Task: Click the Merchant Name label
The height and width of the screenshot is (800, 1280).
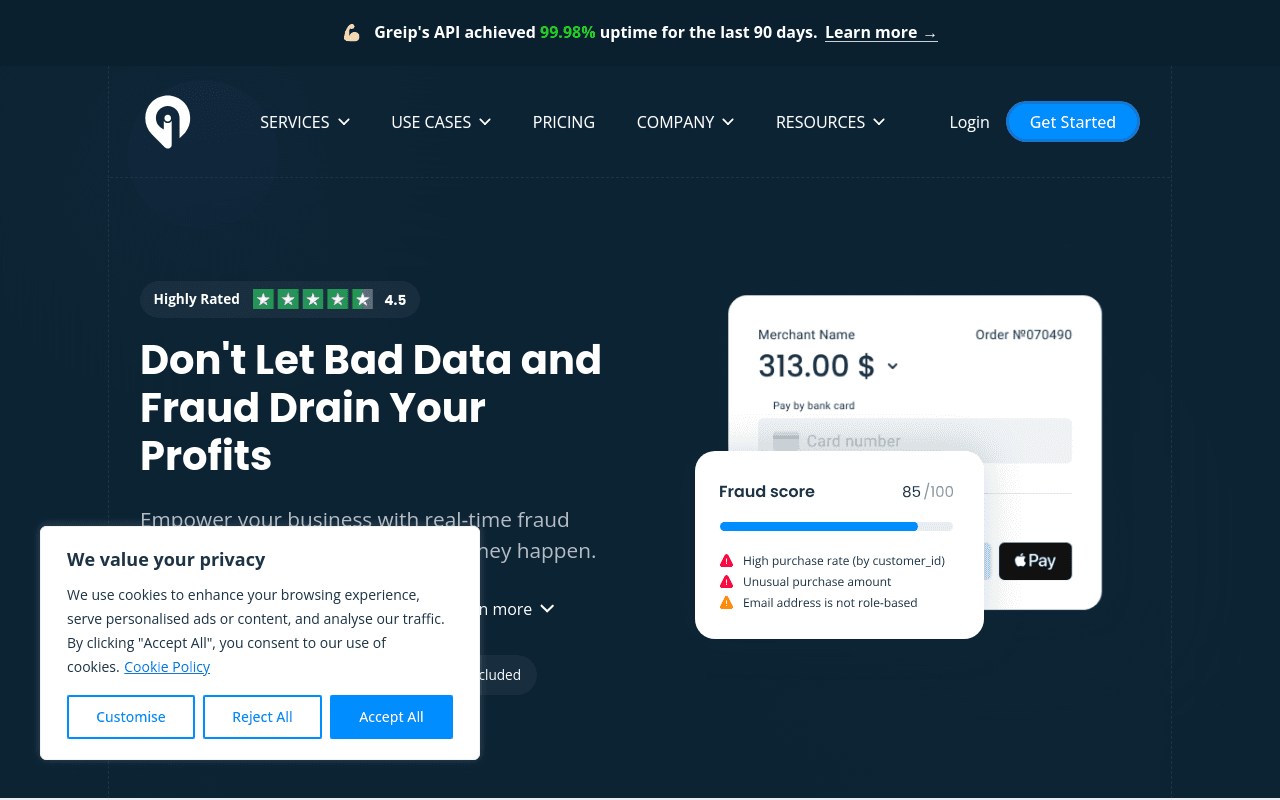Action: (x=806, y=335)
